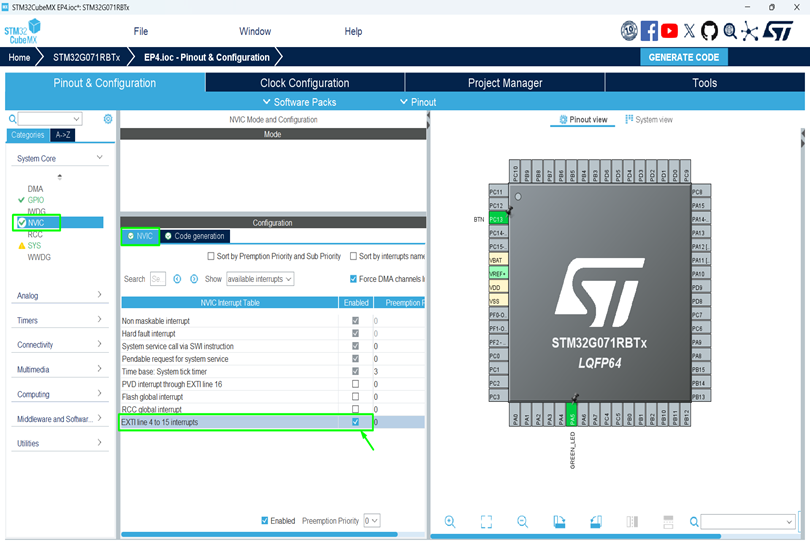Viewport: 810px width, 546px height.
Task: Open the Preemption Priority dropdown
Action: tap(372, 520)
